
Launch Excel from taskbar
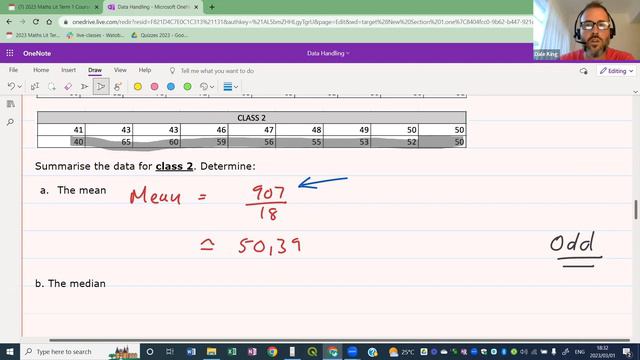(232, 351)
